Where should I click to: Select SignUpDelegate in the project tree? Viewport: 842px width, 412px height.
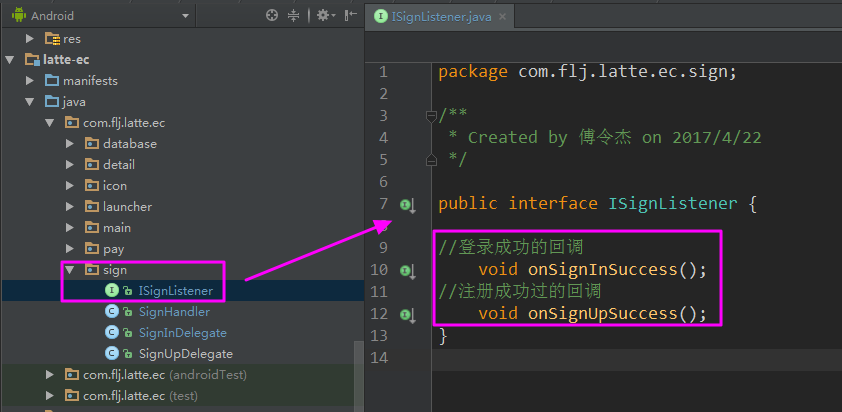coord(186,354)
